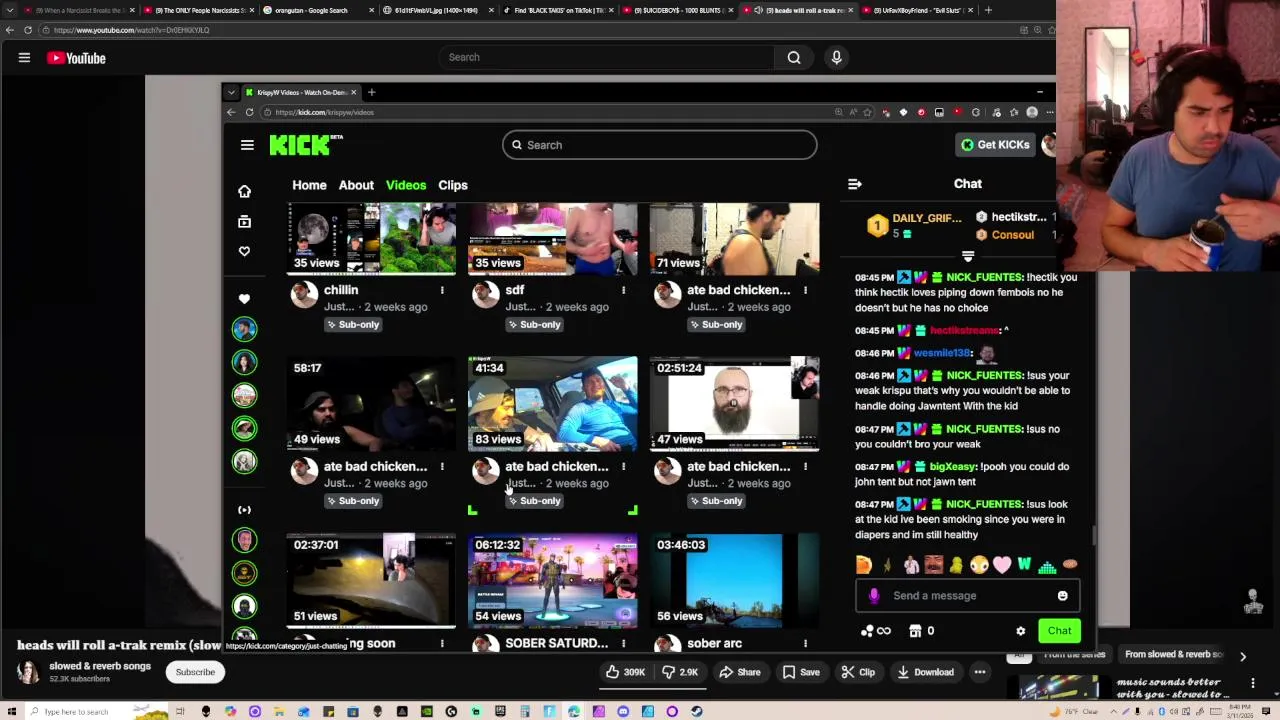Open the 'chillin' video thumbnail

coord(371,238)
